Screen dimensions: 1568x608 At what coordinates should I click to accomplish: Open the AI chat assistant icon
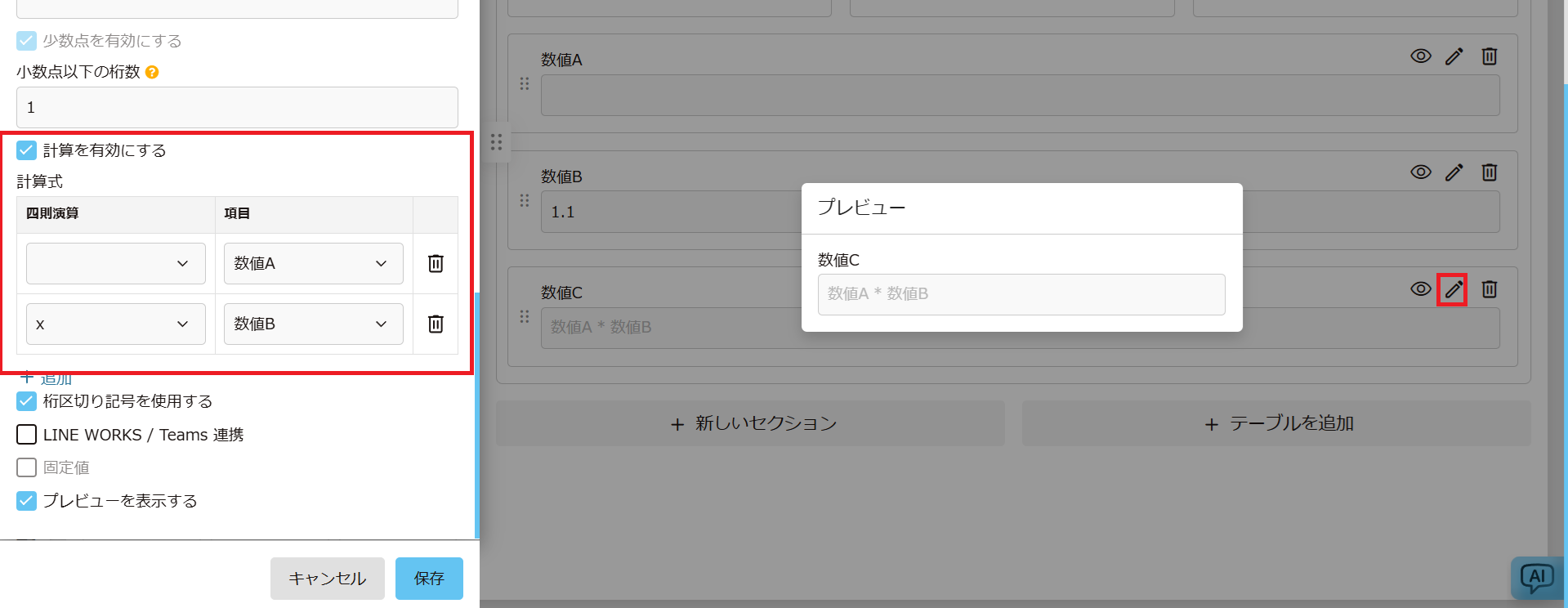1536,579
